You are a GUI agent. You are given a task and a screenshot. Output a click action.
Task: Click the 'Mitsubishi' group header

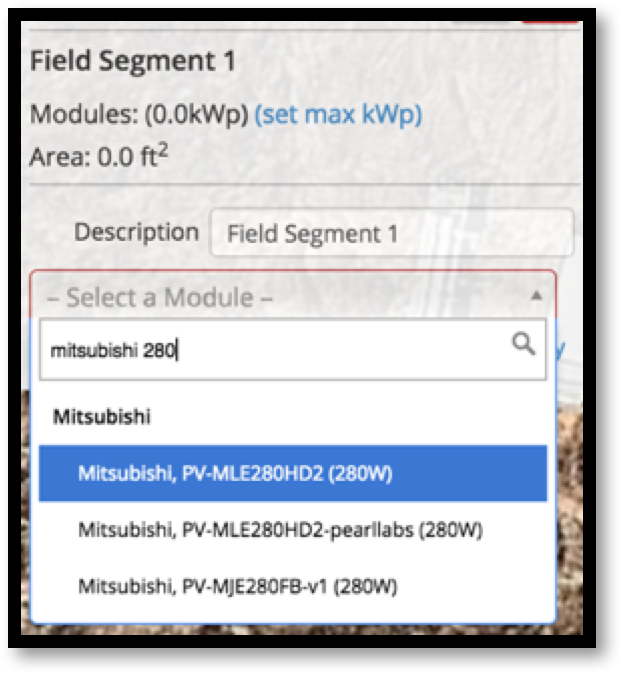pos(101,417)
